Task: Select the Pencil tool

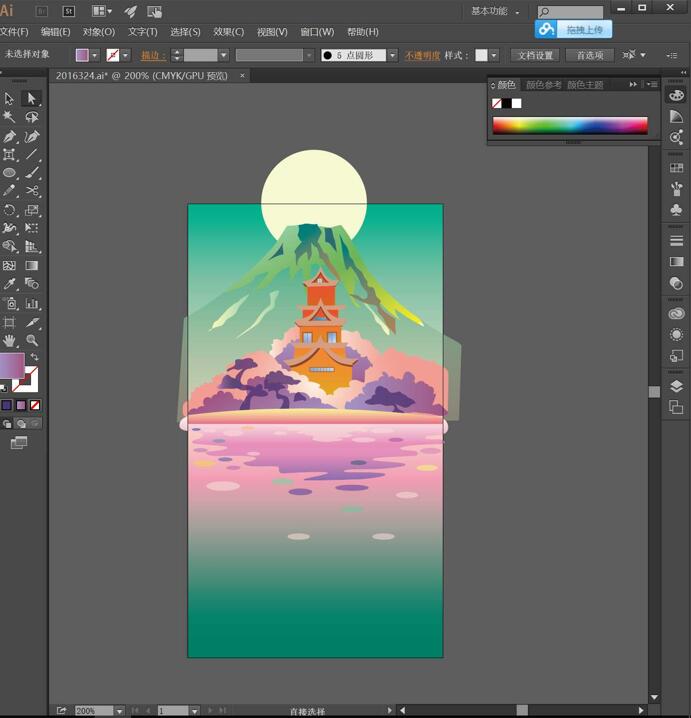Action: [9, 191]
